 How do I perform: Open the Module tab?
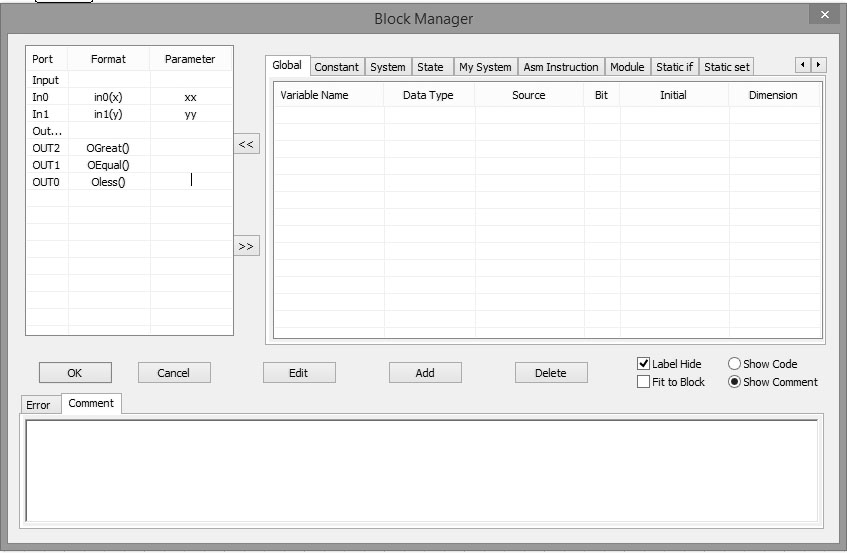point(627,67)
